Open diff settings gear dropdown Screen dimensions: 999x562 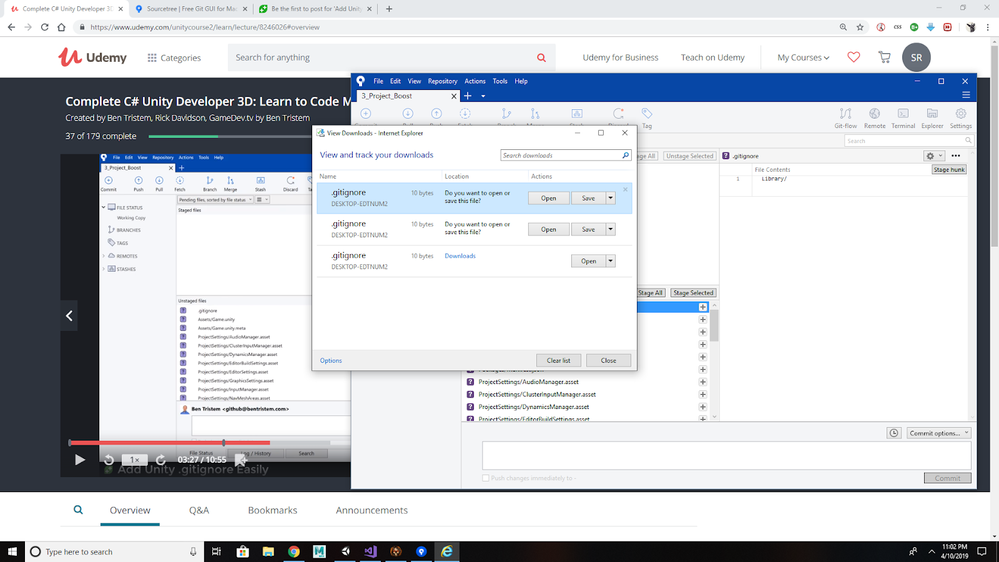[934, 155]
